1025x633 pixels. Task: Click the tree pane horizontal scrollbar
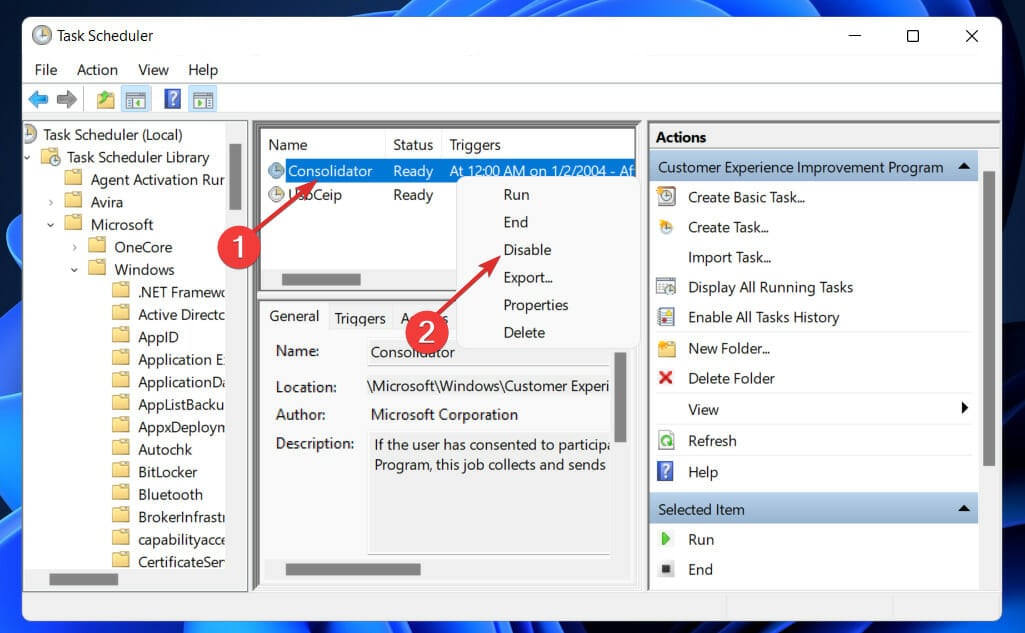tap(84, 579)
